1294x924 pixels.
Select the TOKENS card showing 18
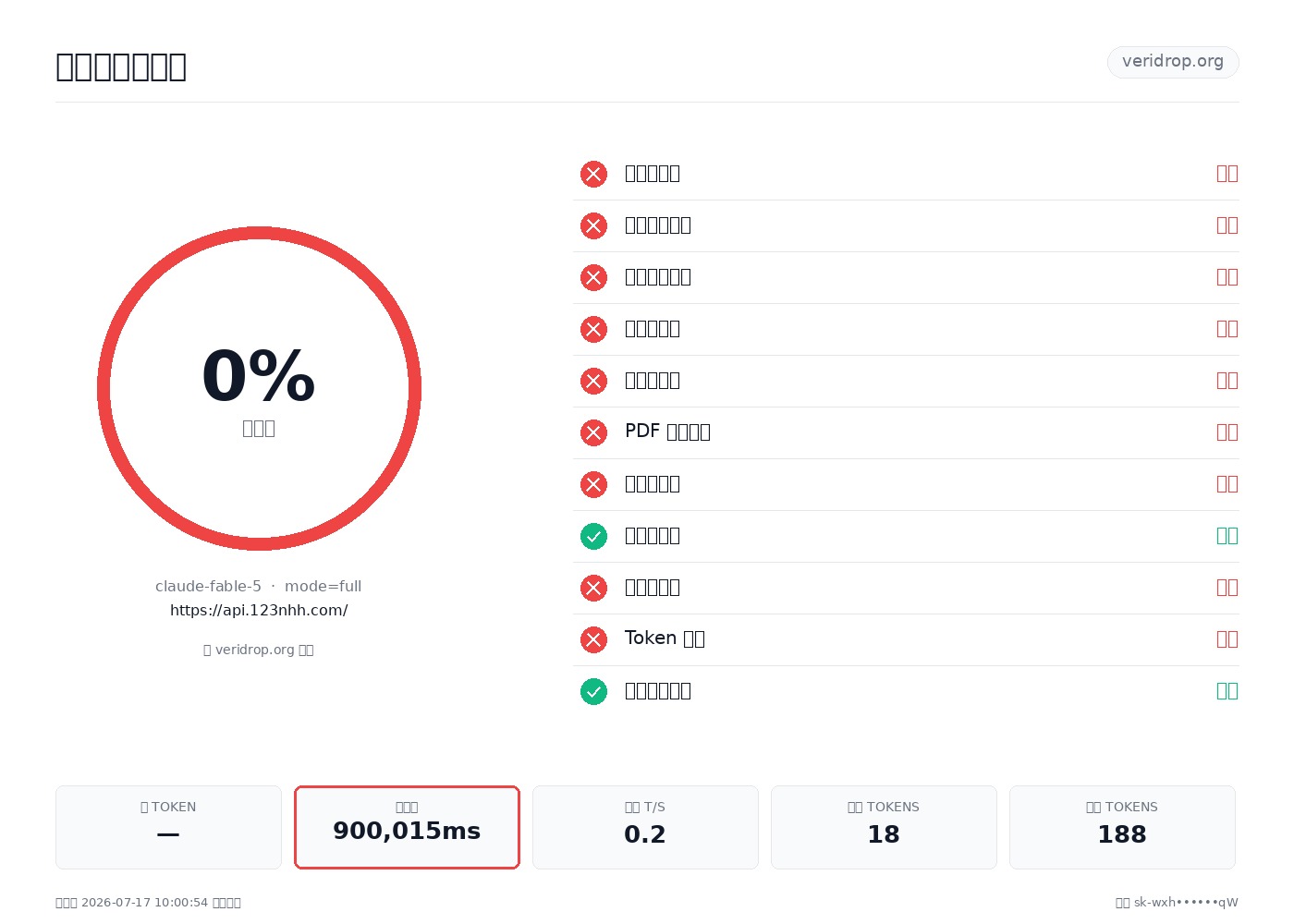[884, 827]
